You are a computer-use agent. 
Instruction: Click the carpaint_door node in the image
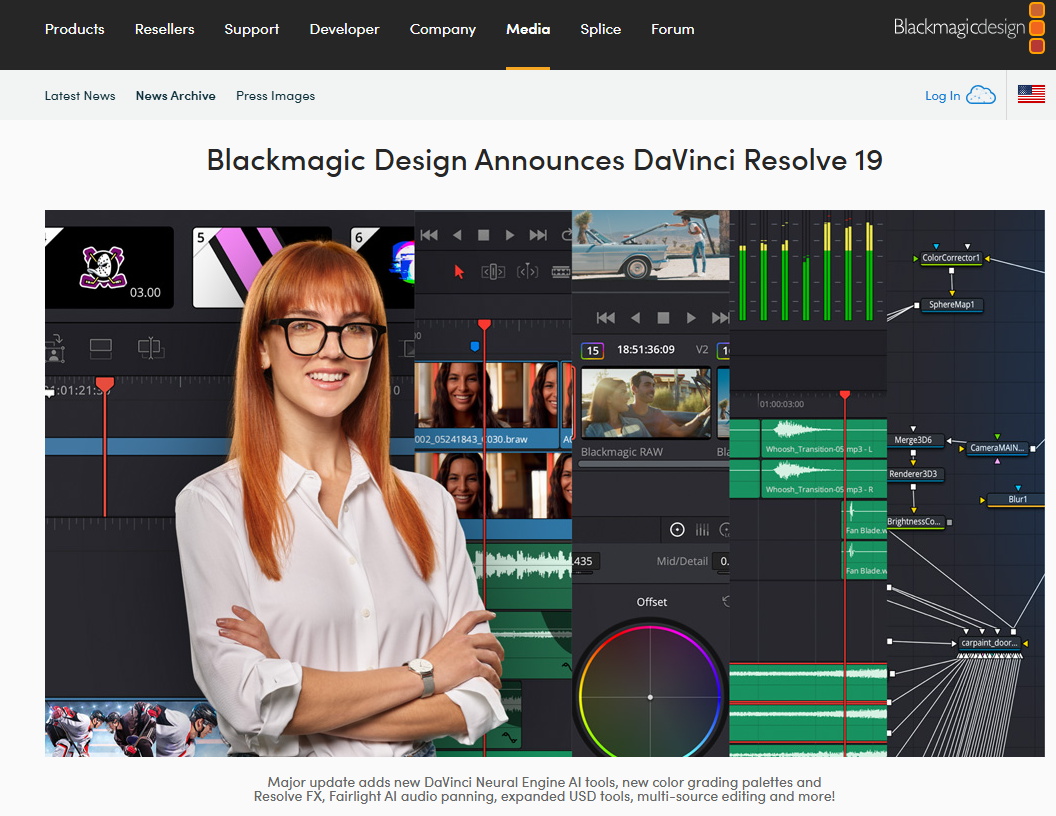(989, 643)
